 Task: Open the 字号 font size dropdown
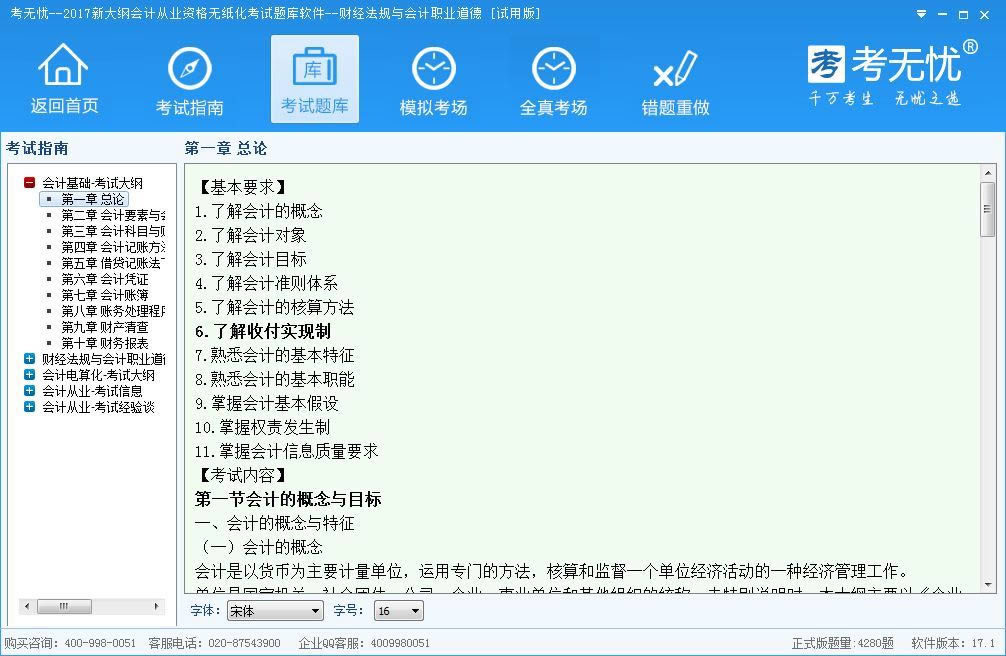(399, 610)
